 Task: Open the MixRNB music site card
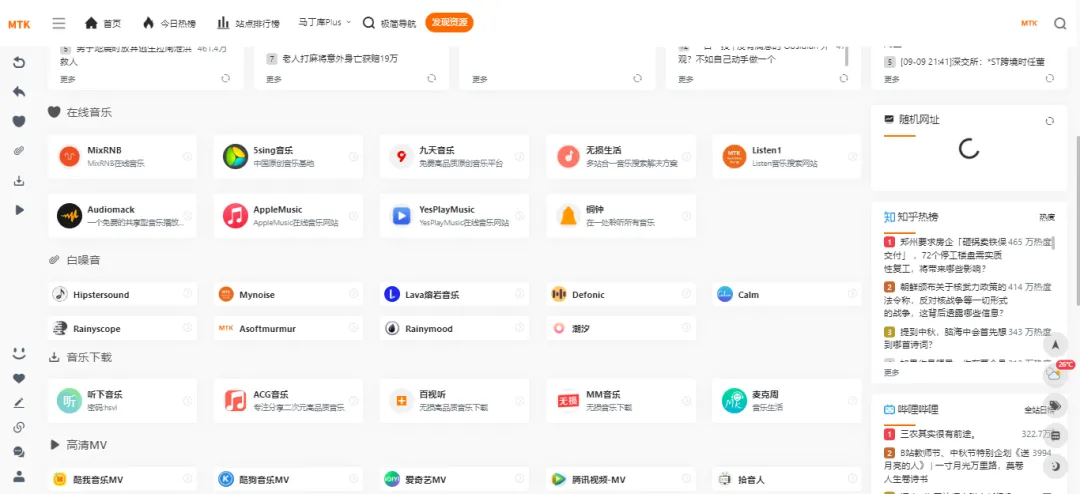pos(122,156)
